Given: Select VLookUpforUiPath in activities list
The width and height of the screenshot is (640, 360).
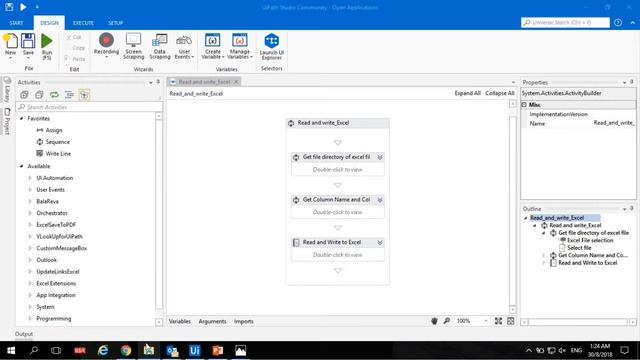Looking at the screenshot, I should [59, 236].
